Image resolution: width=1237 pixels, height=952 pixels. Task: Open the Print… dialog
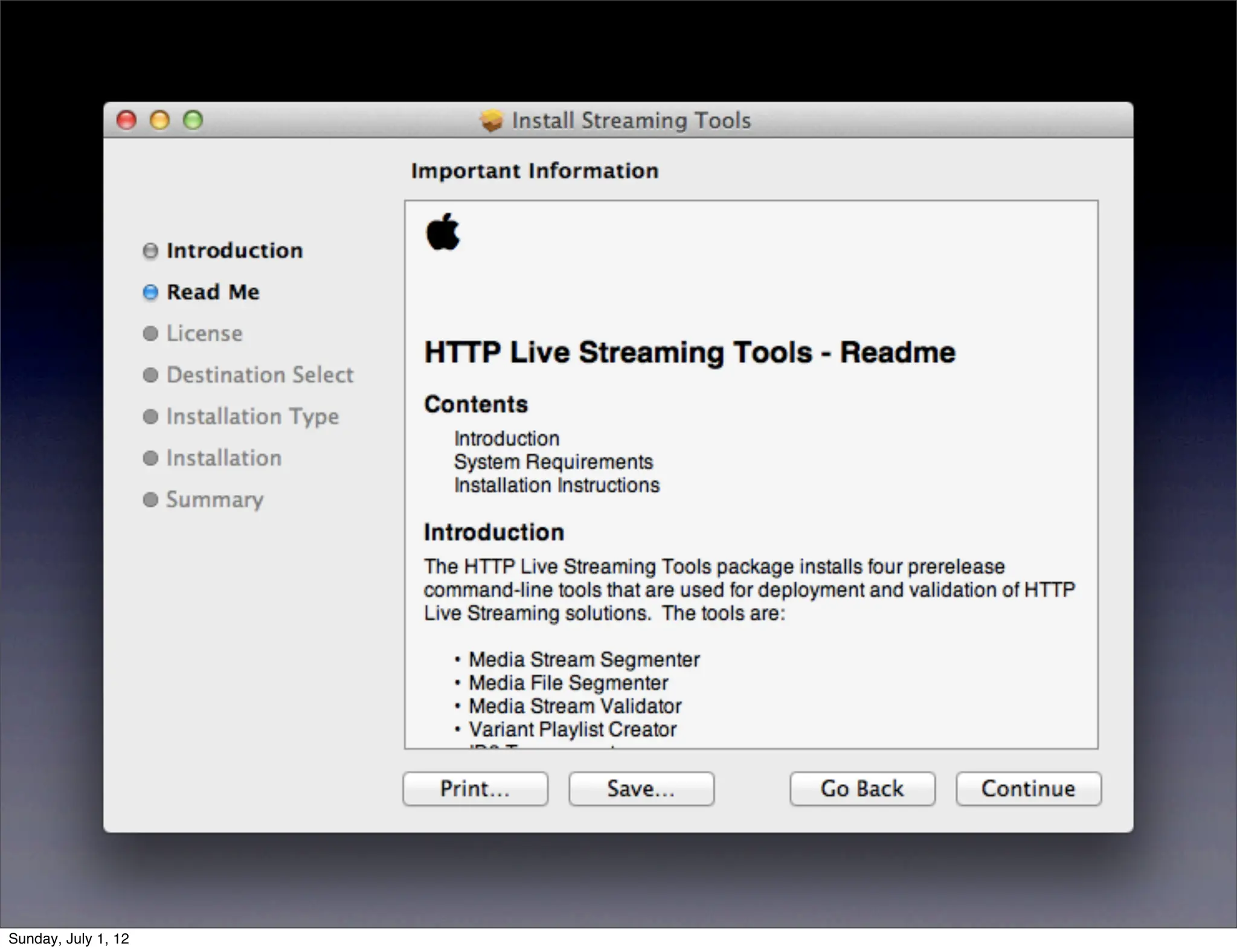coord(475,788)
